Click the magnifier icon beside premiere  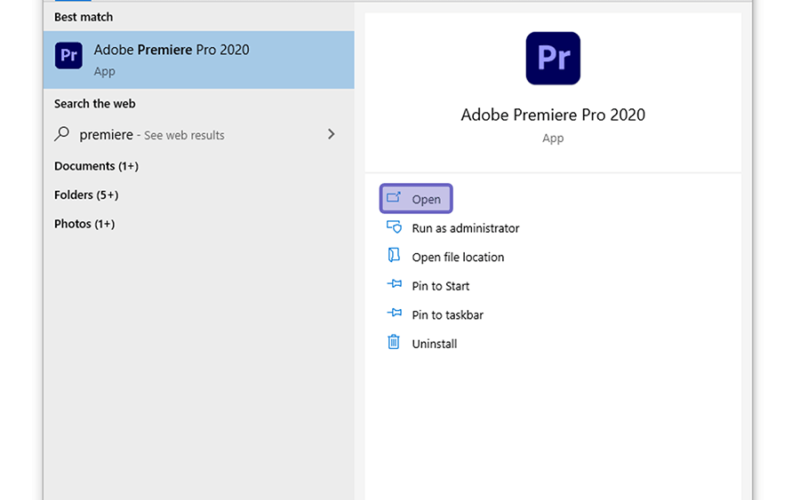click(62, 134)
